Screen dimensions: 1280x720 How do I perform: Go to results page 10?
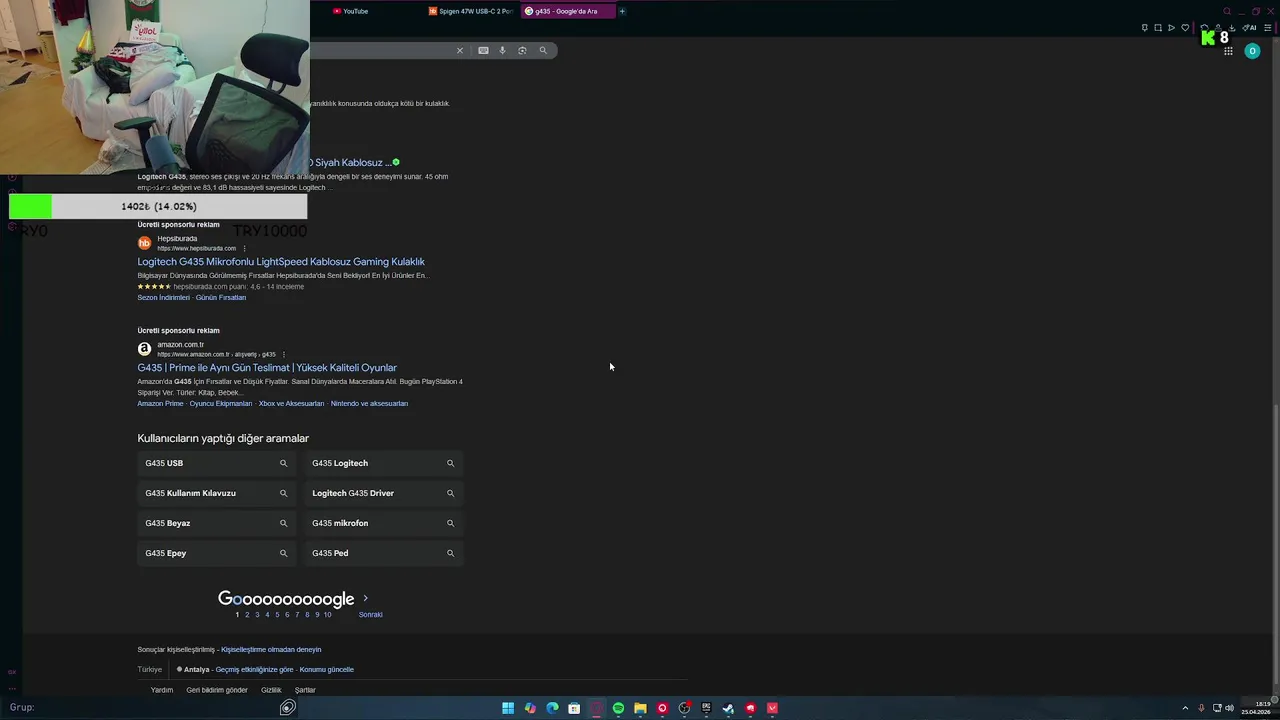(x=327, y=615)
